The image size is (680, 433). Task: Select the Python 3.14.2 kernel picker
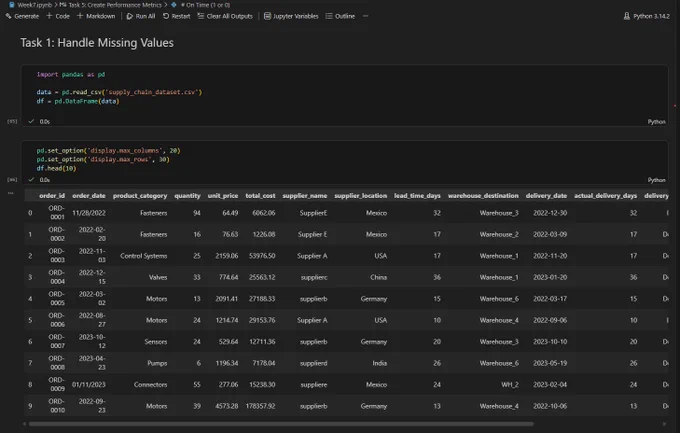tap(646, 16)
